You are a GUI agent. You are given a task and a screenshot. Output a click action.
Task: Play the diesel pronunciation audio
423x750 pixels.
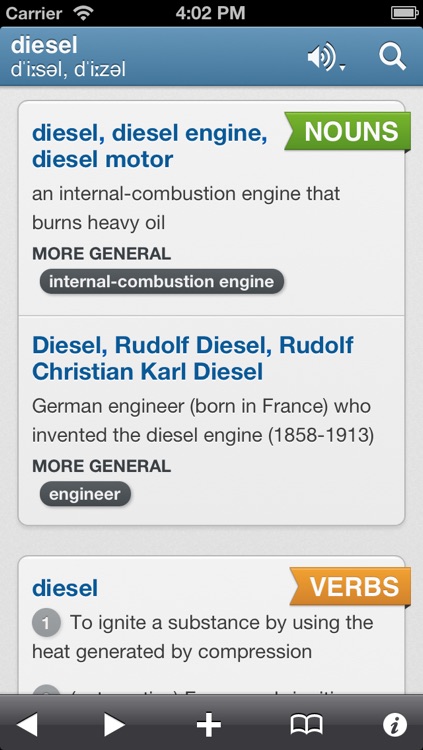321,58
